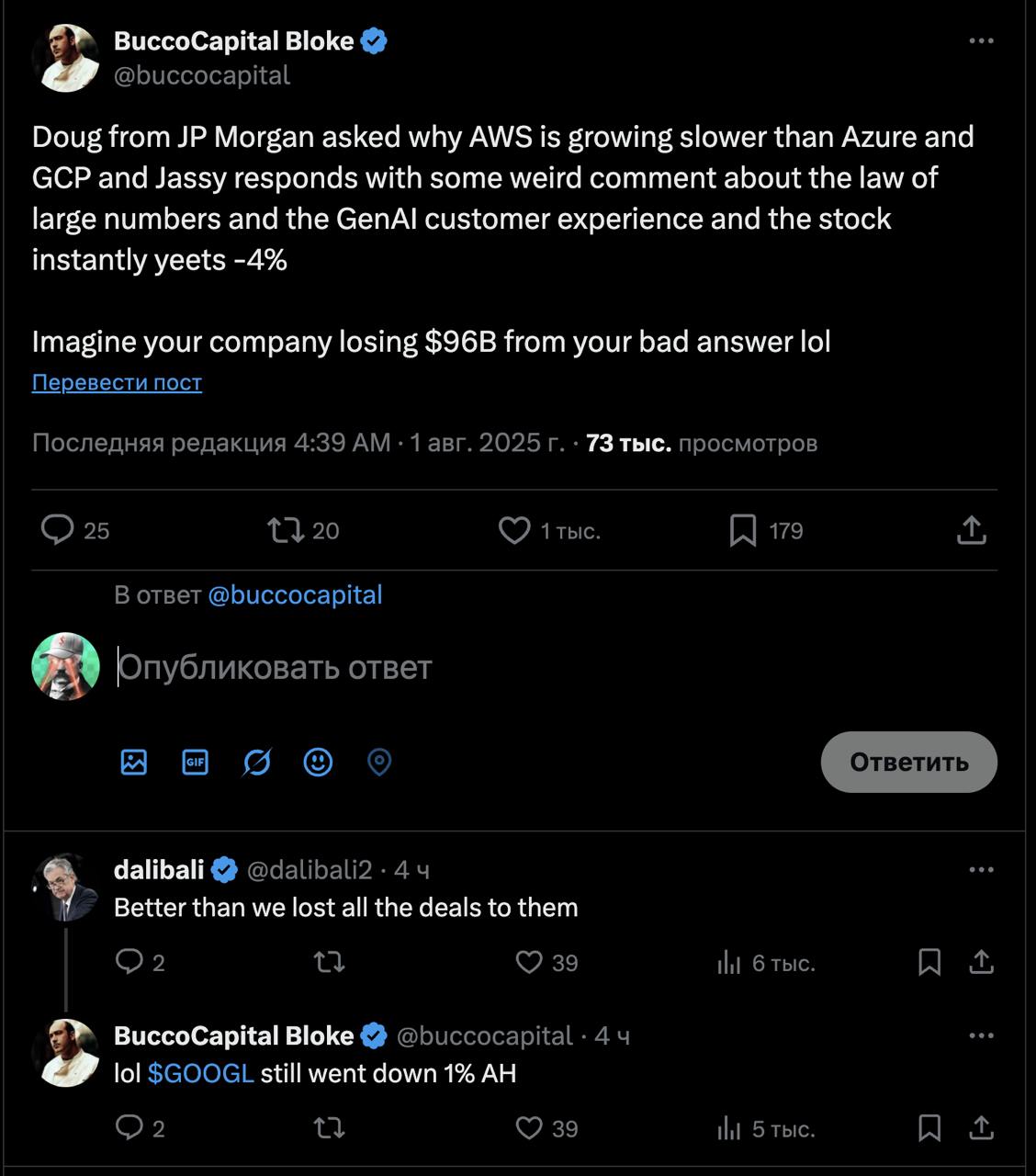
Task: Open the emoji picker in reply composer
Action: 318,762
